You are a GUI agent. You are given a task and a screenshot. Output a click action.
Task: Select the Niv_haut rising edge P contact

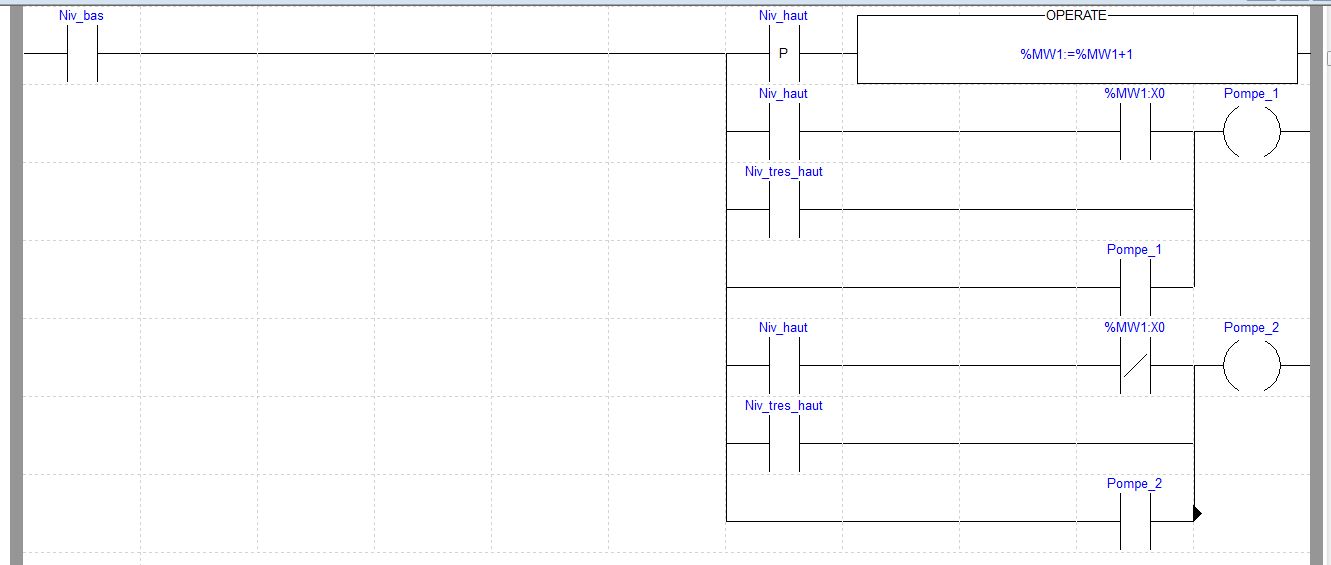coord(783,53)
